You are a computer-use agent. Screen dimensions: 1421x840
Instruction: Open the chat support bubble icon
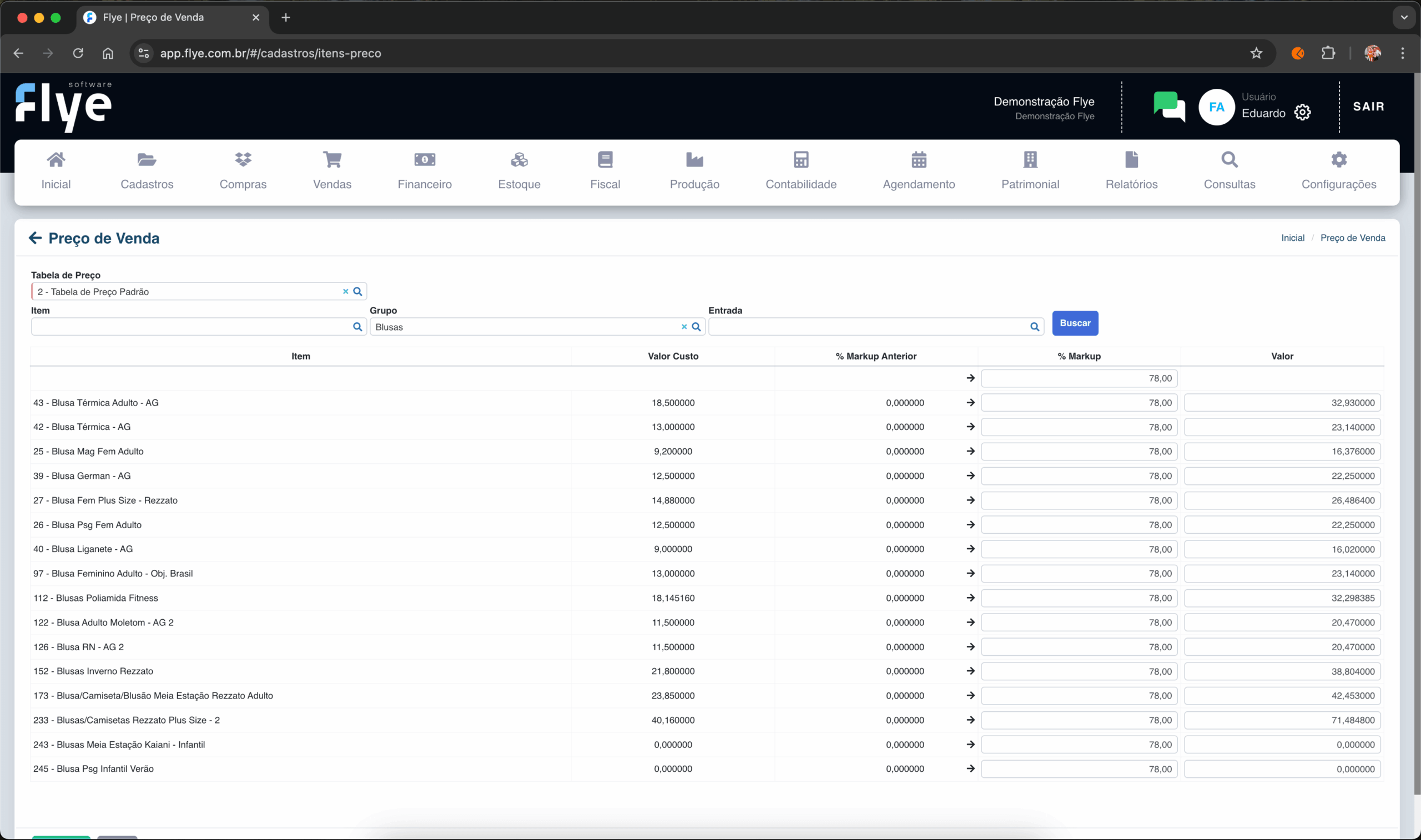pos(1168,107)
